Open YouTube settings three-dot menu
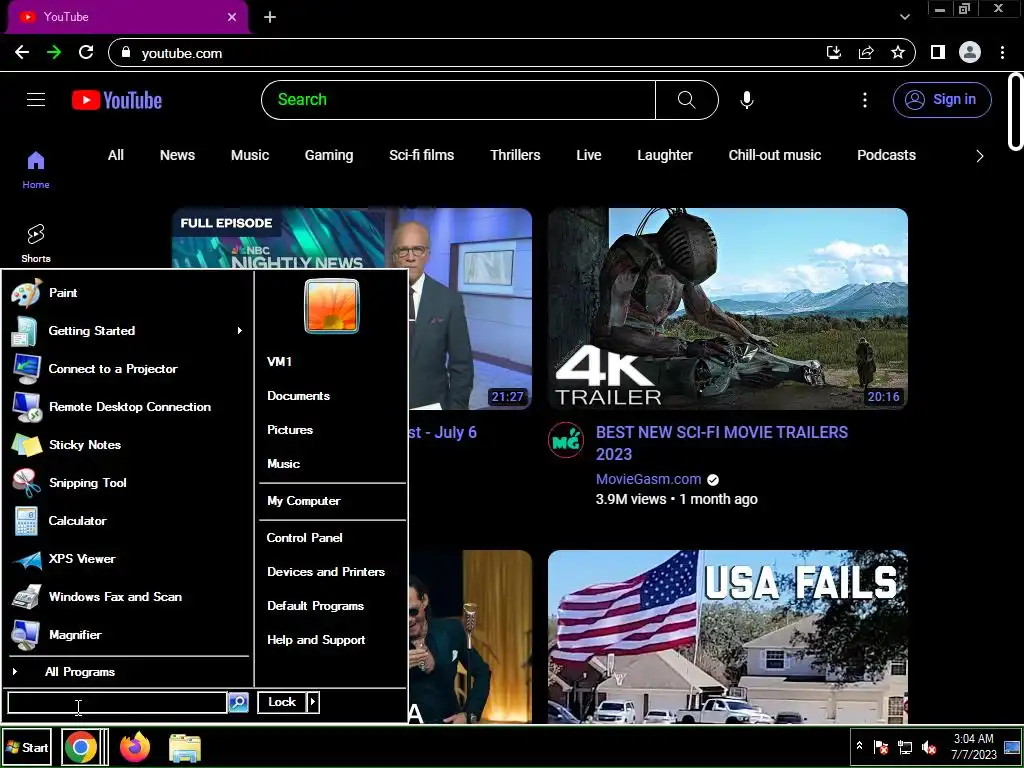Screen dimensions: 1024x768 pos(865,100)
